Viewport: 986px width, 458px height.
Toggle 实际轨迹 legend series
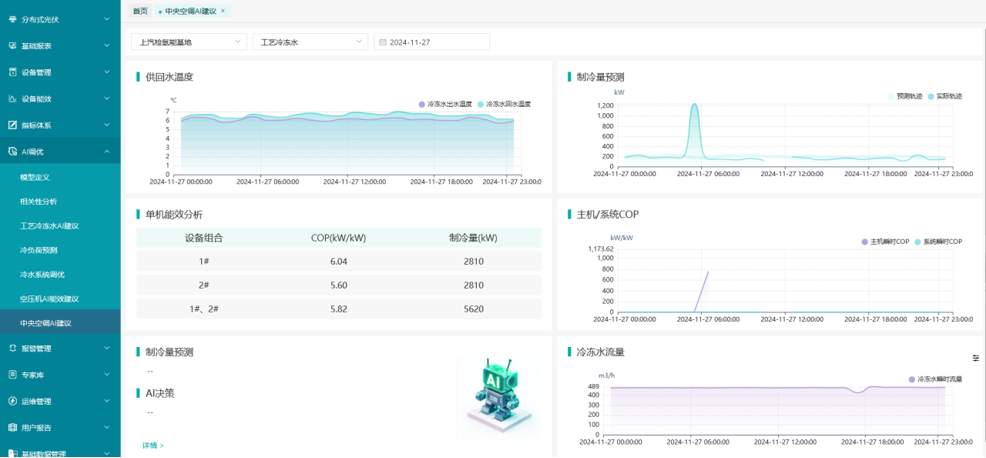(944, 96)
